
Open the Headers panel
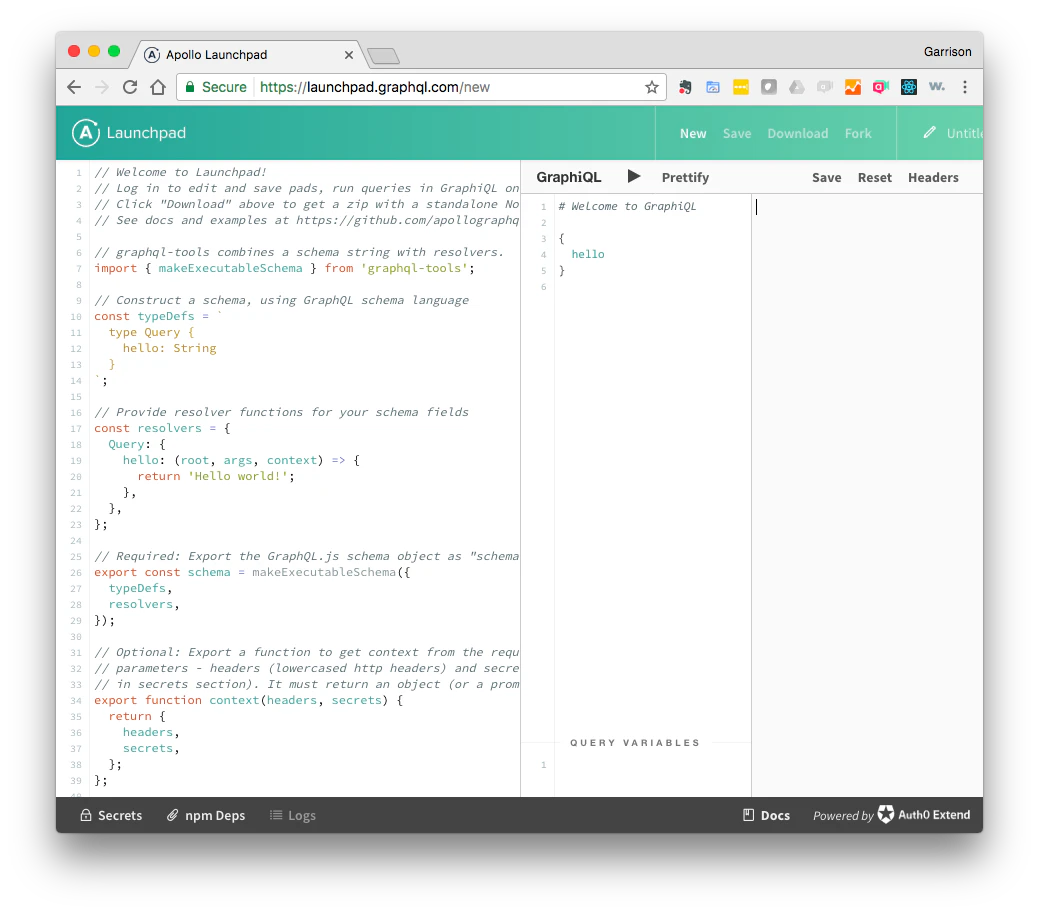click(x=933, y=177)
